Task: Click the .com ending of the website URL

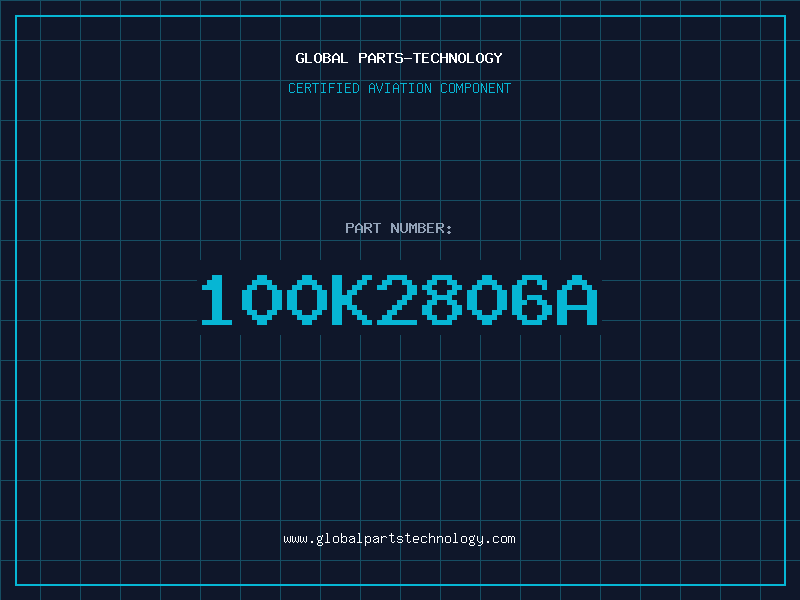Action: 500,539
